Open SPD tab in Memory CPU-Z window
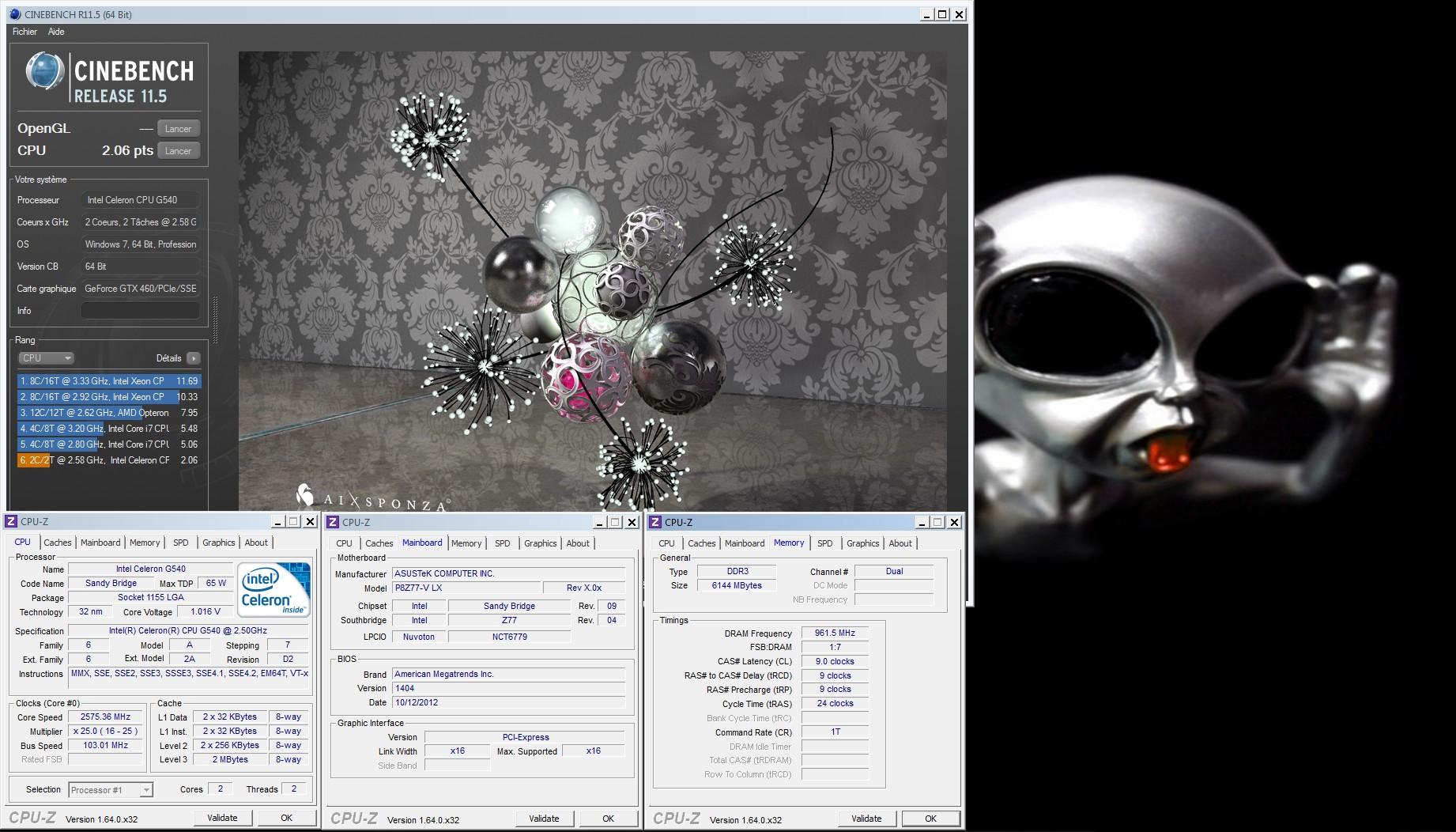The height and width of the screenshot is (832, 1456). click(x=825, y=543)
